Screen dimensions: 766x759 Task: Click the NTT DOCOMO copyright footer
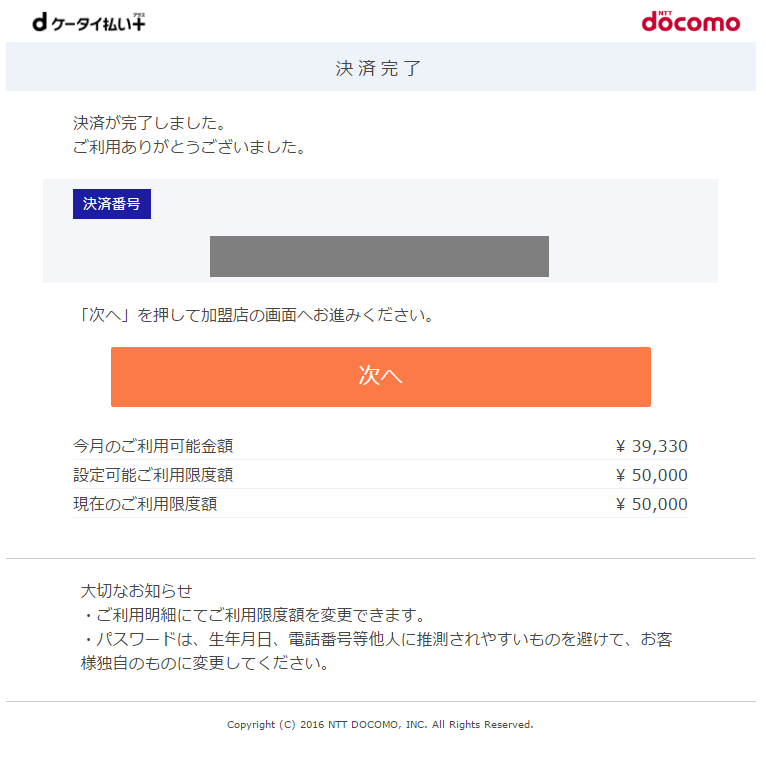click(x=380, y=724)
